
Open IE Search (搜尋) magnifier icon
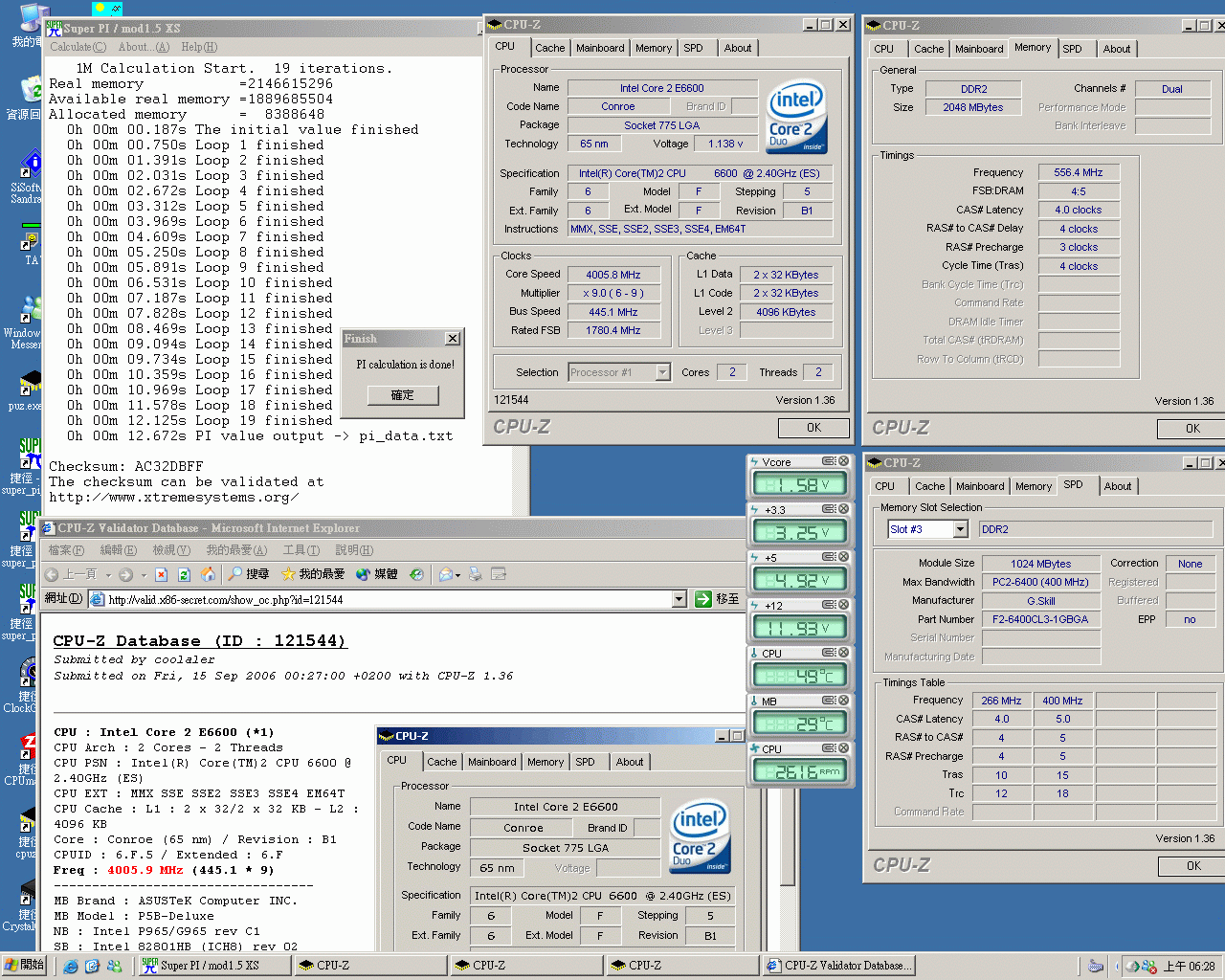235,574
